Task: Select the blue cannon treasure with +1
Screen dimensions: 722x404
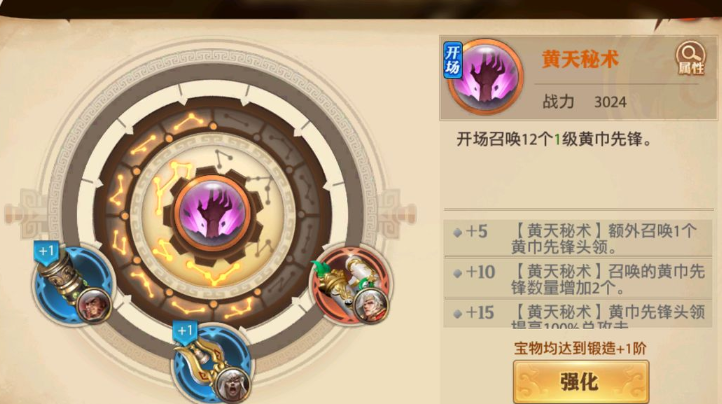Action: (x=74, y=285)
